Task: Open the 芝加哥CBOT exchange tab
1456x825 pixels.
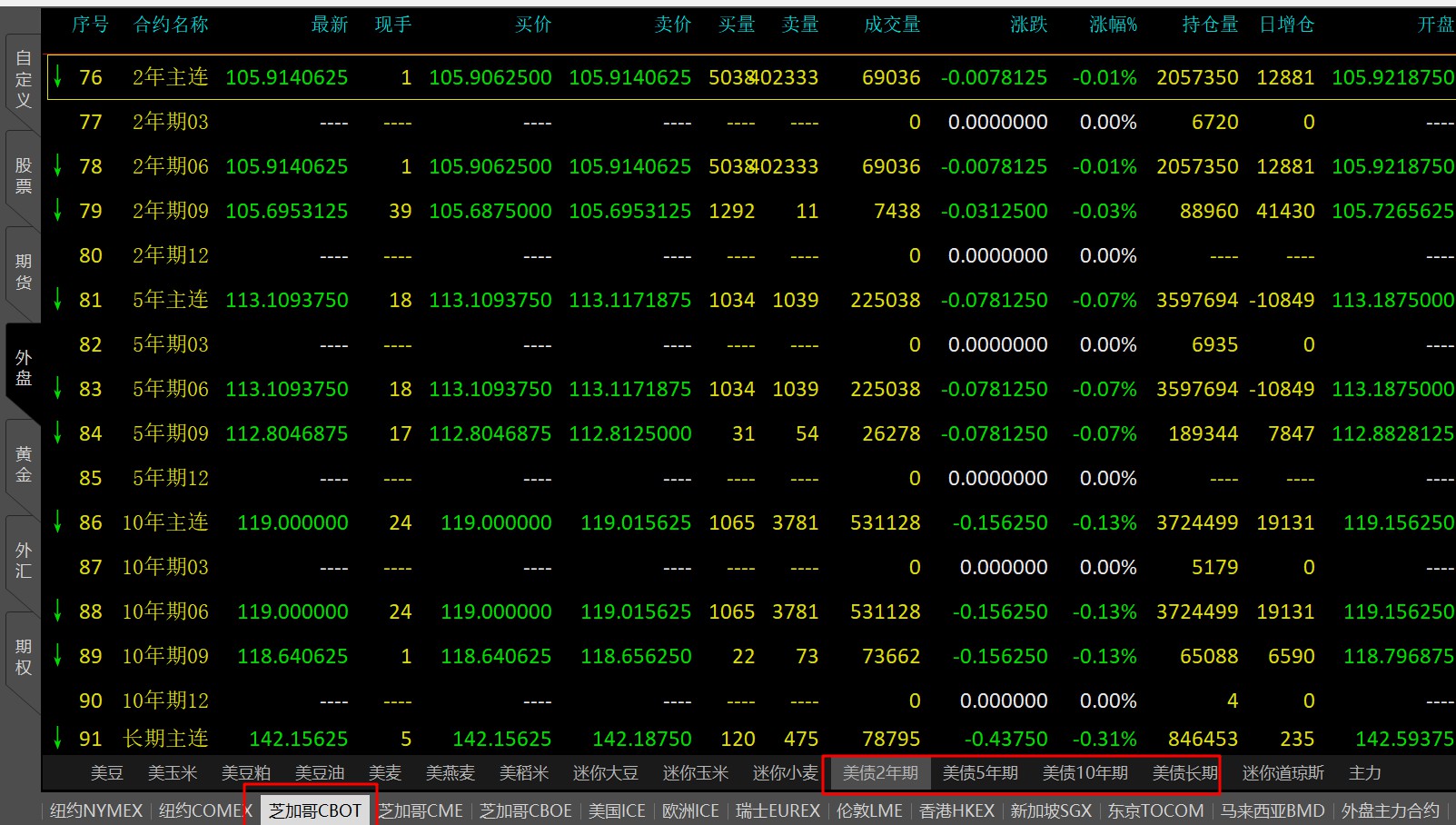Action: click(x=315, y=810)
